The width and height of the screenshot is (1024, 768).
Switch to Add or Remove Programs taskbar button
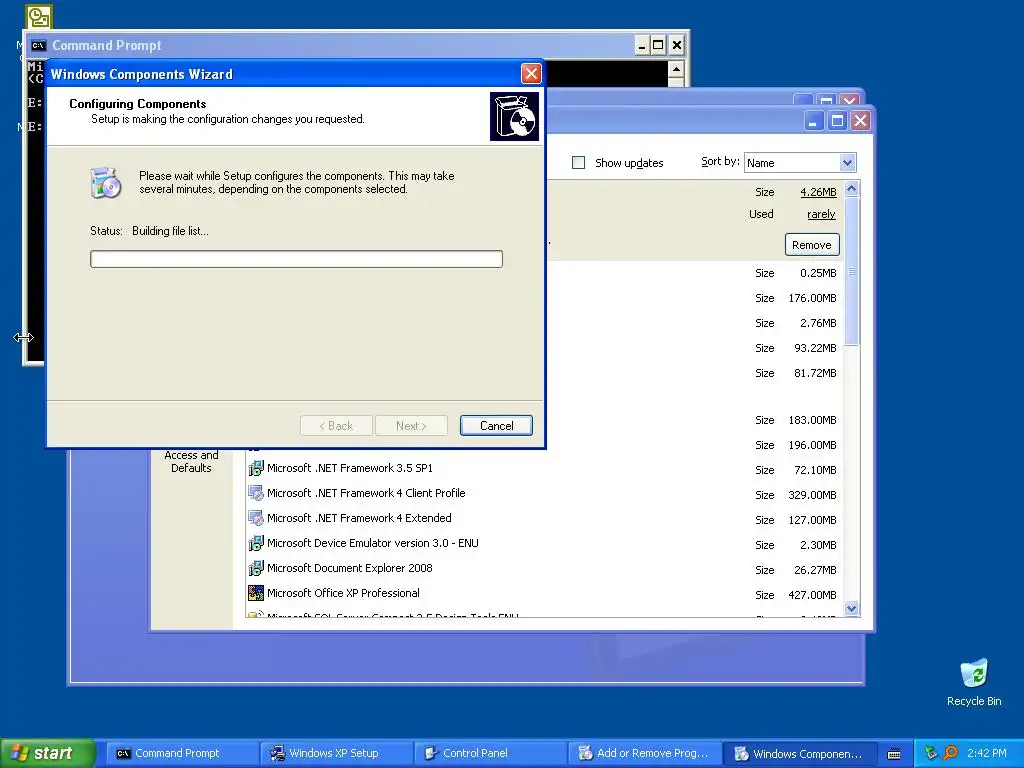click(644, 753)
